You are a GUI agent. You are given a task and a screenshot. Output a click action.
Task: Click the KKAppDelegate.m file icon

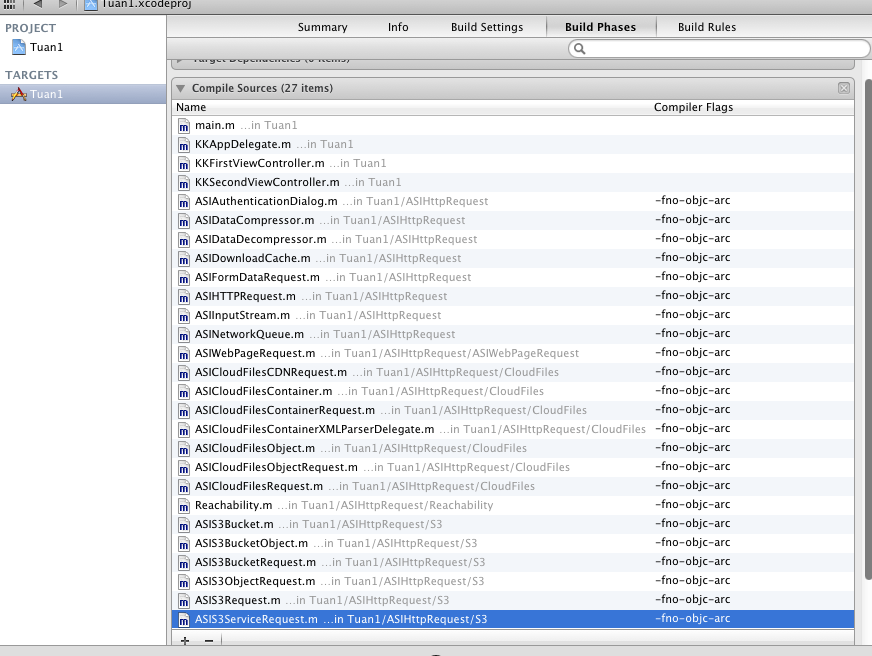[x=184, y=145]
